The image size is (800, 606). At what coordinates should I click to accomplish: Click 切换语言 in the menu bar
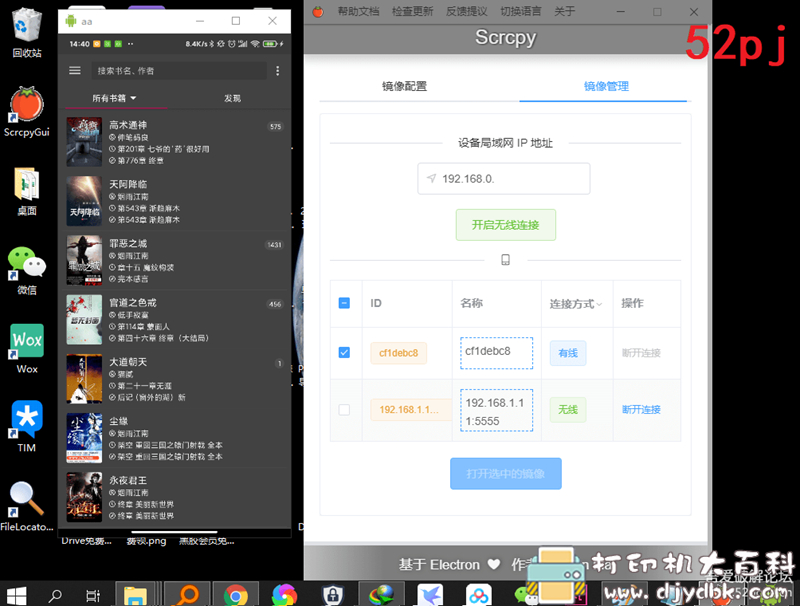520,11
